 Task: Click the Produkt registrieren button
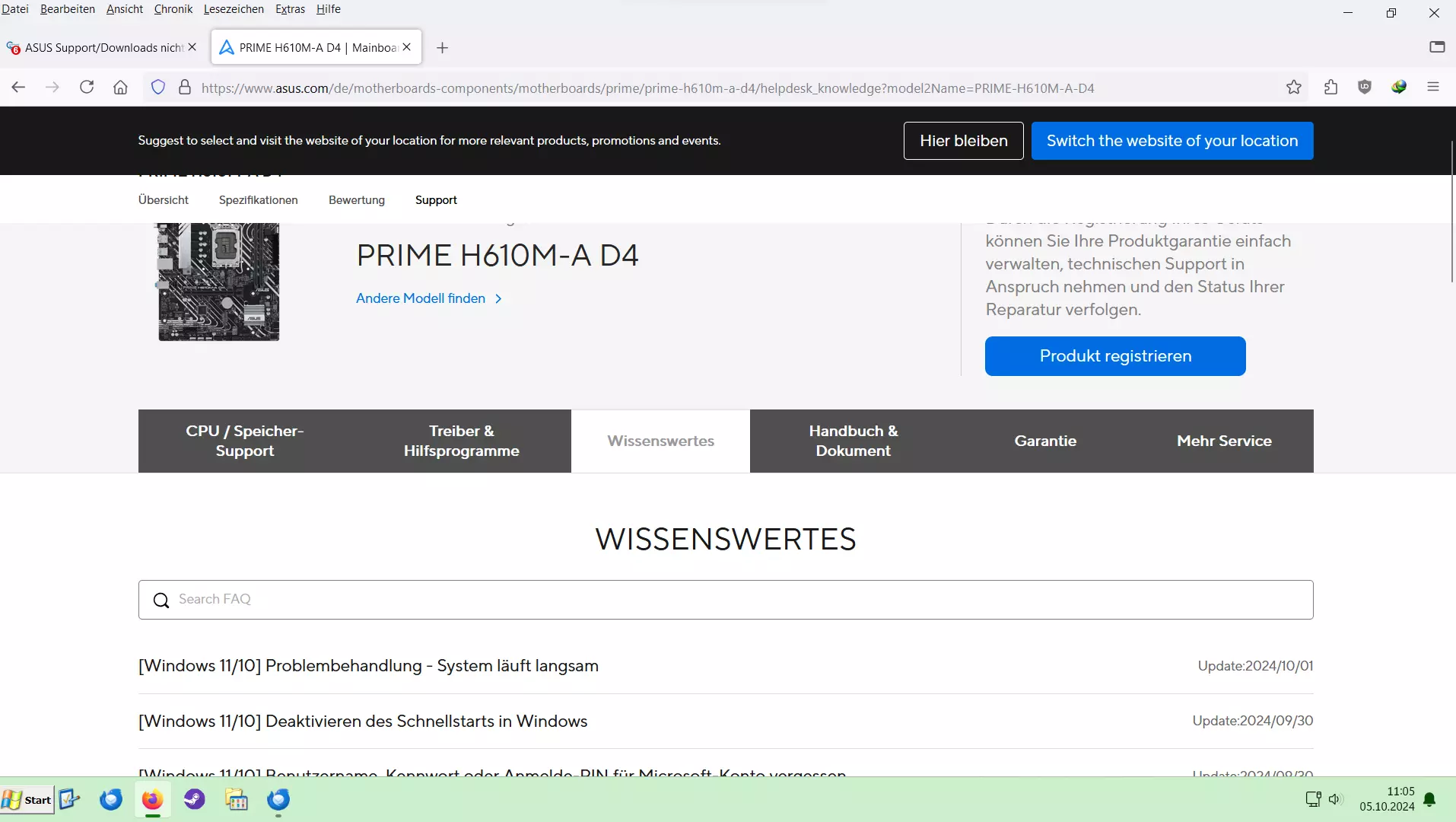(x=1115, y=356)
